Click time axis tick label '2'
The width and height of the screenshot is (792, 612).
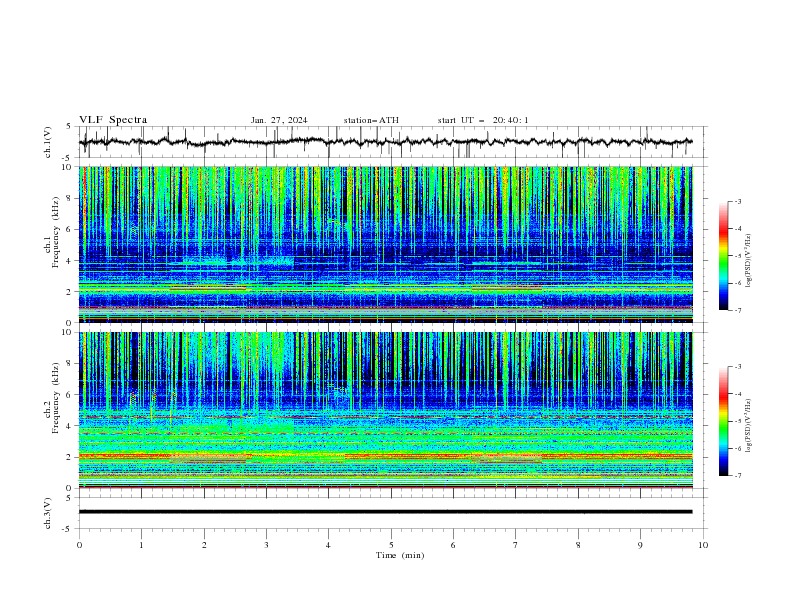coord(204,545)
